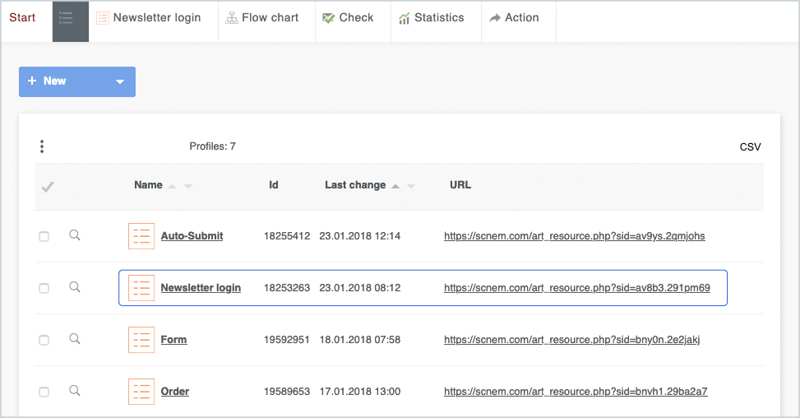Screen dimensions: 800x418
Task: Expand the New button dropdown arrow
Action: point(119,82)
